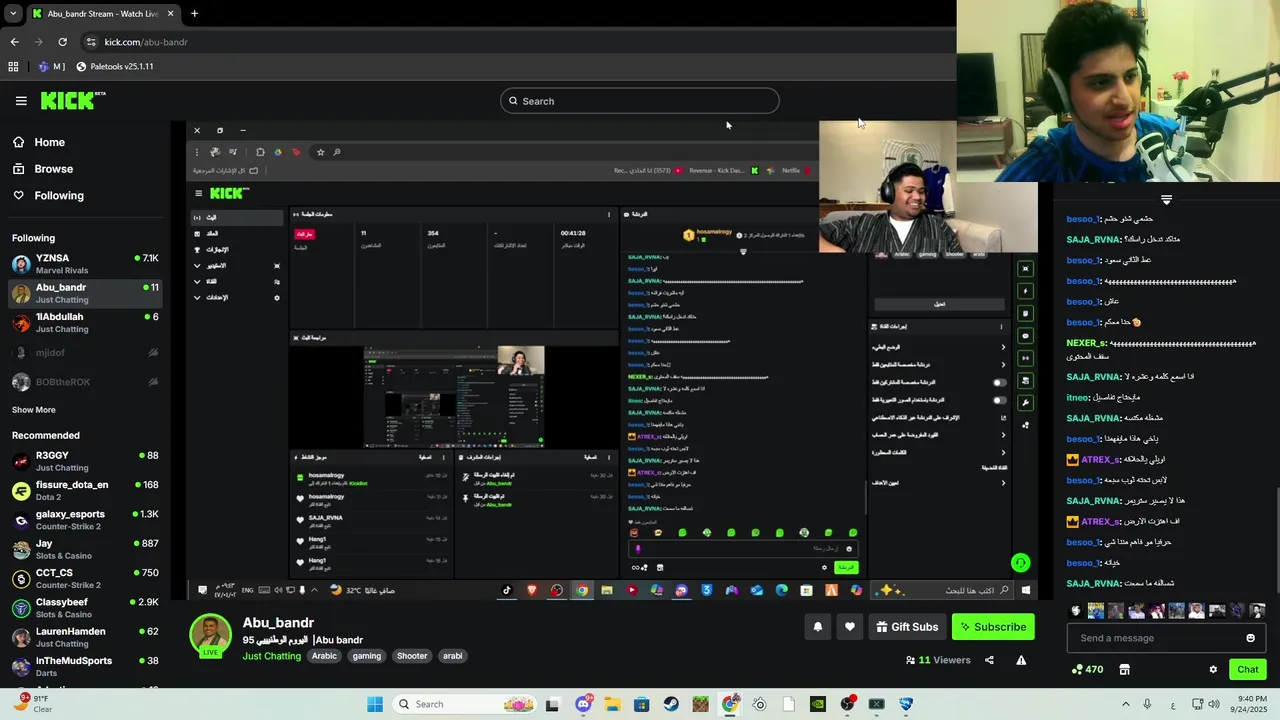1280x720 pixels.
Task: Select the Abu_bandr Stream browser tab
Action: (103, 13)
